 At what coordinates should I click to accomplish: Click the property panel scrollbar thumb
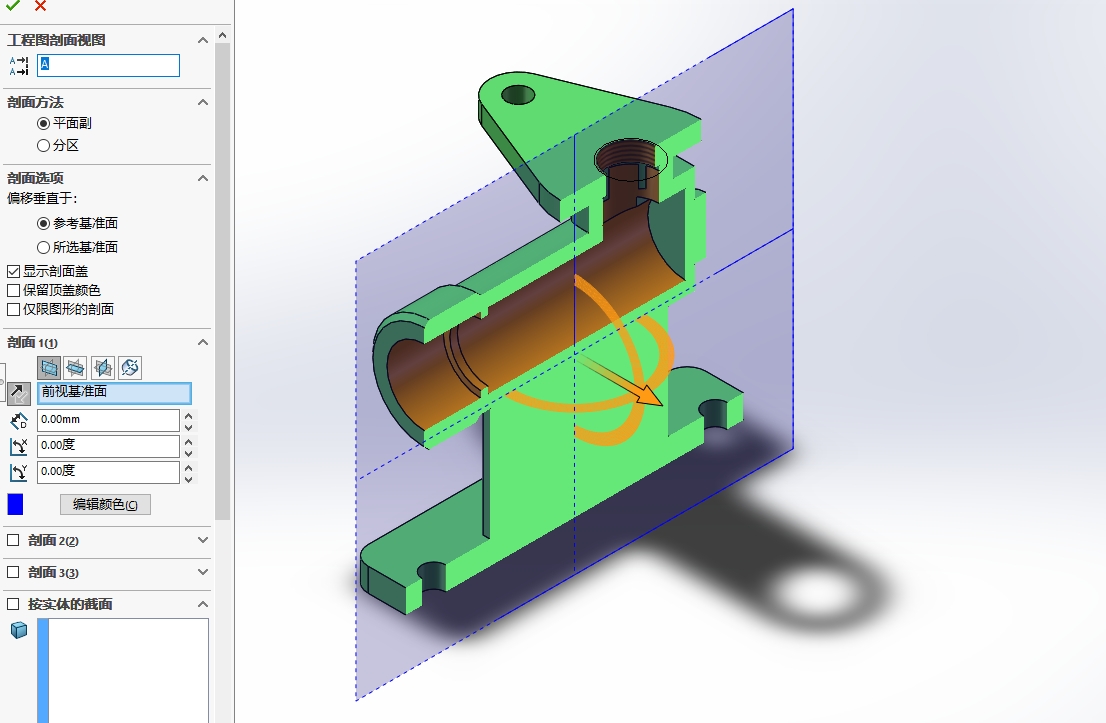point(223,281)
